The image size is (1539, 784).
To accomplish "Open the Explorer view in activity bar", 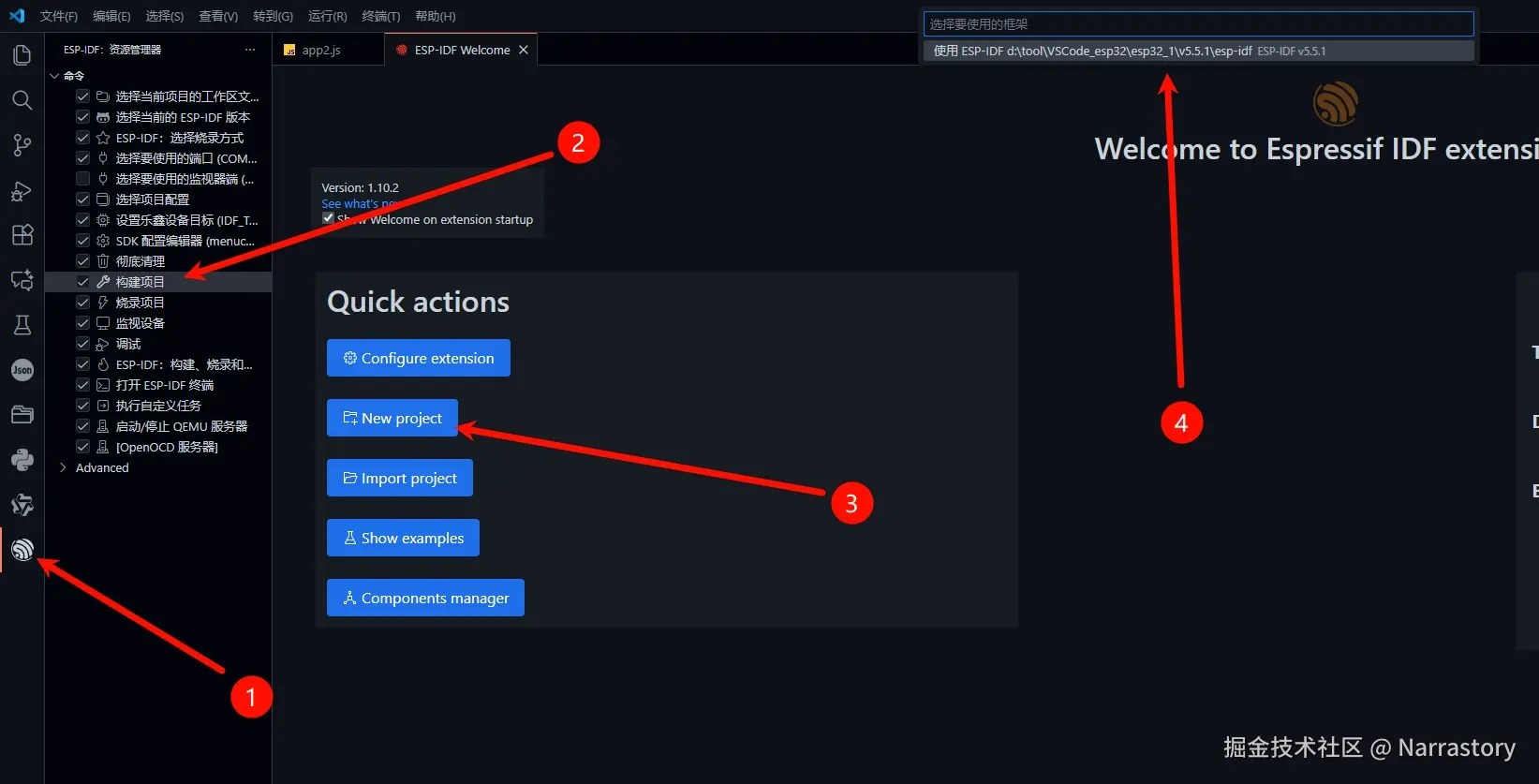I will pyautogui.click(x=22, y=55).
